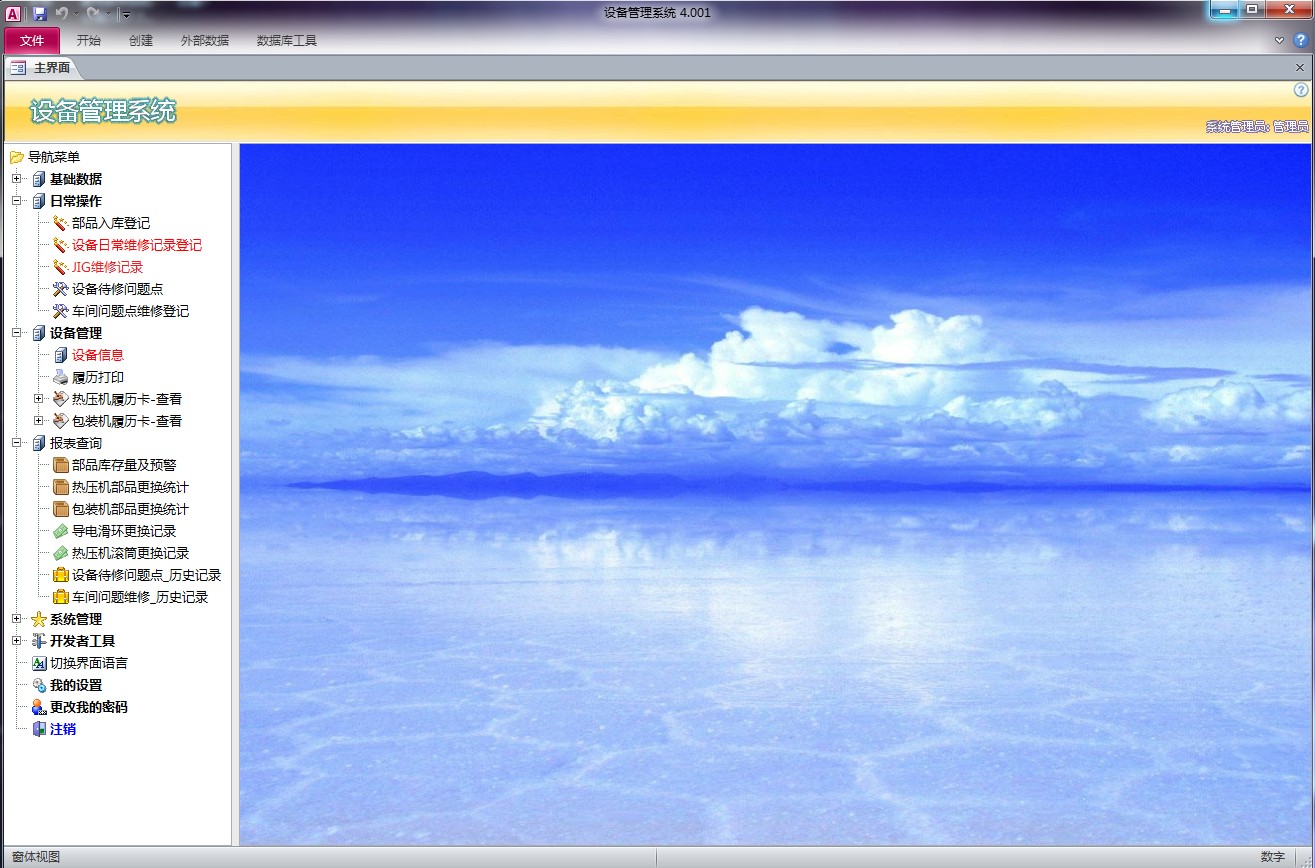Select the JIG维修记录 text entry
The height and width of the screenshot is (868, 1315).
pyautogui.click(x=108, y=267)
